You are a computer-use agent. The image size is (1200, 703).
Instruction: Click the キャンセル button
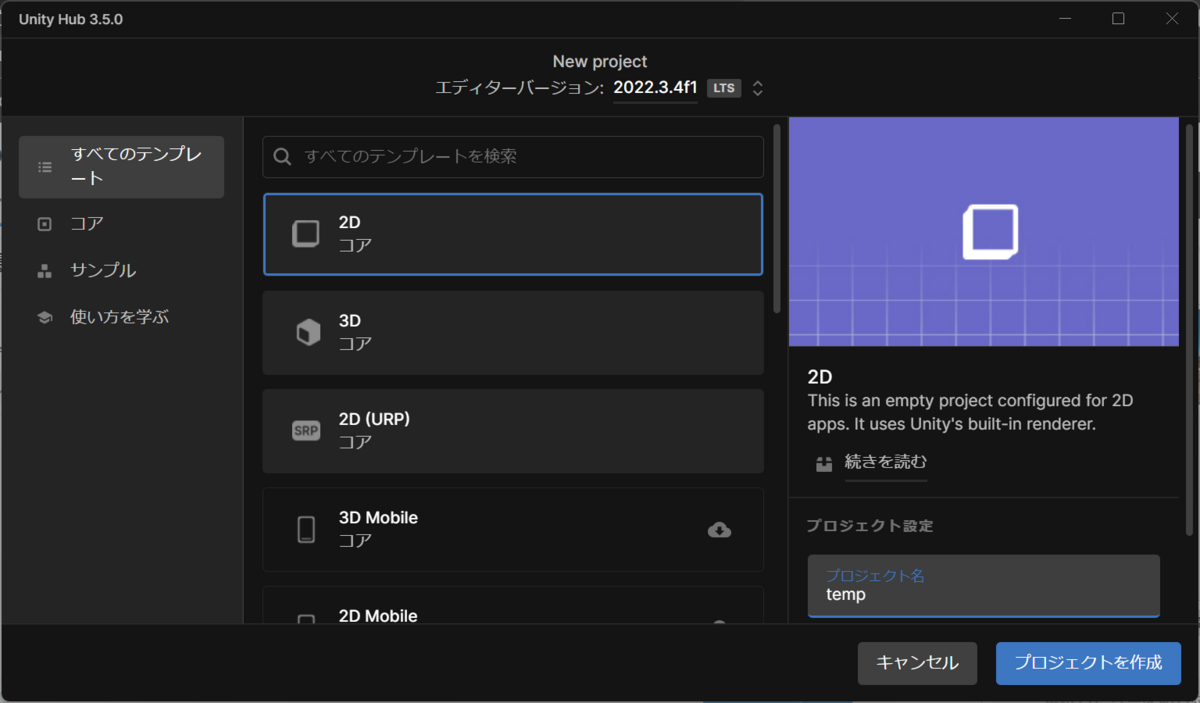[x=917, y=663]
